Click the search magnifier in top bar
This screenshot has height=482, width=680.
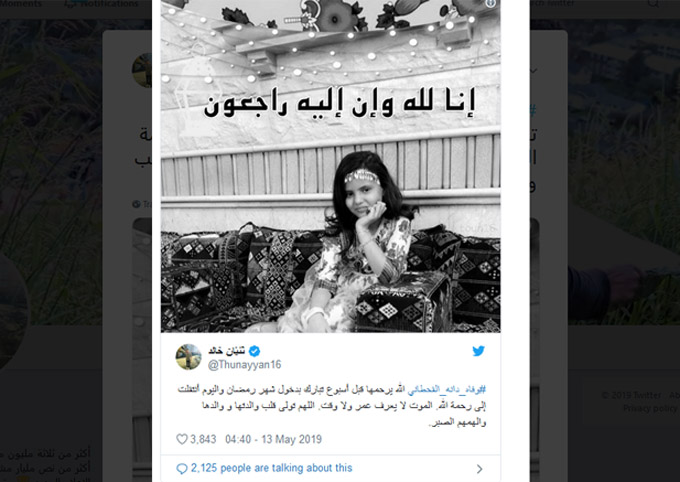coord(653,4)
